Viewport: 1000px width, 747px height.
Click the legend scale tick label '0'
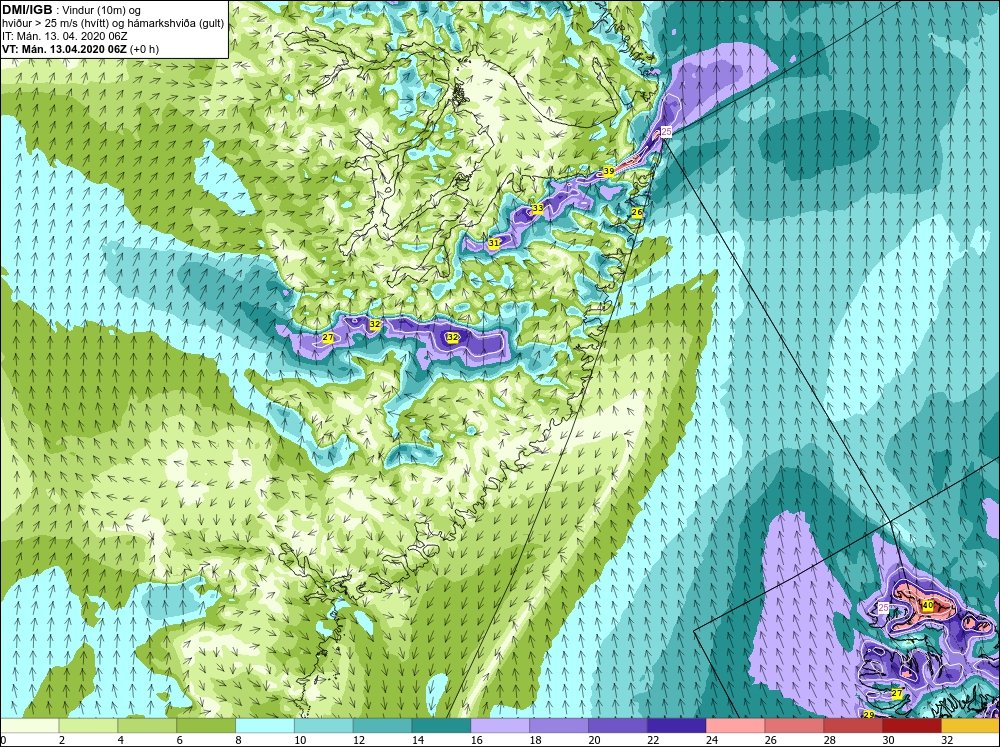pyautogui.click(x=3, y=740)
